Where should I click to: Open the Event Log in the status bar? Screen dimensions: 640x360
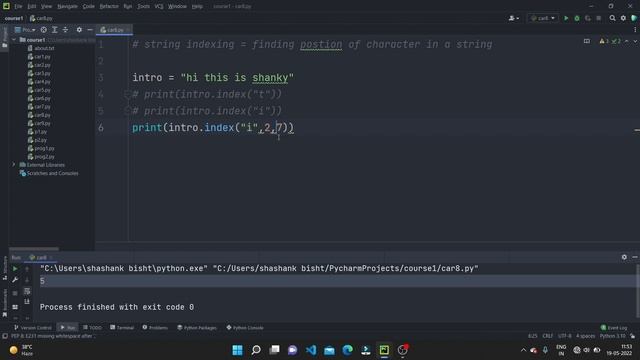click(614, 328)
